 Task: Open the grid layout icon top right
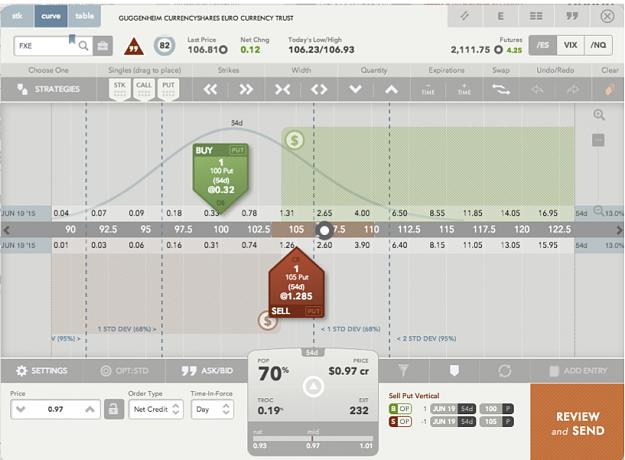(x=536, y=16)
